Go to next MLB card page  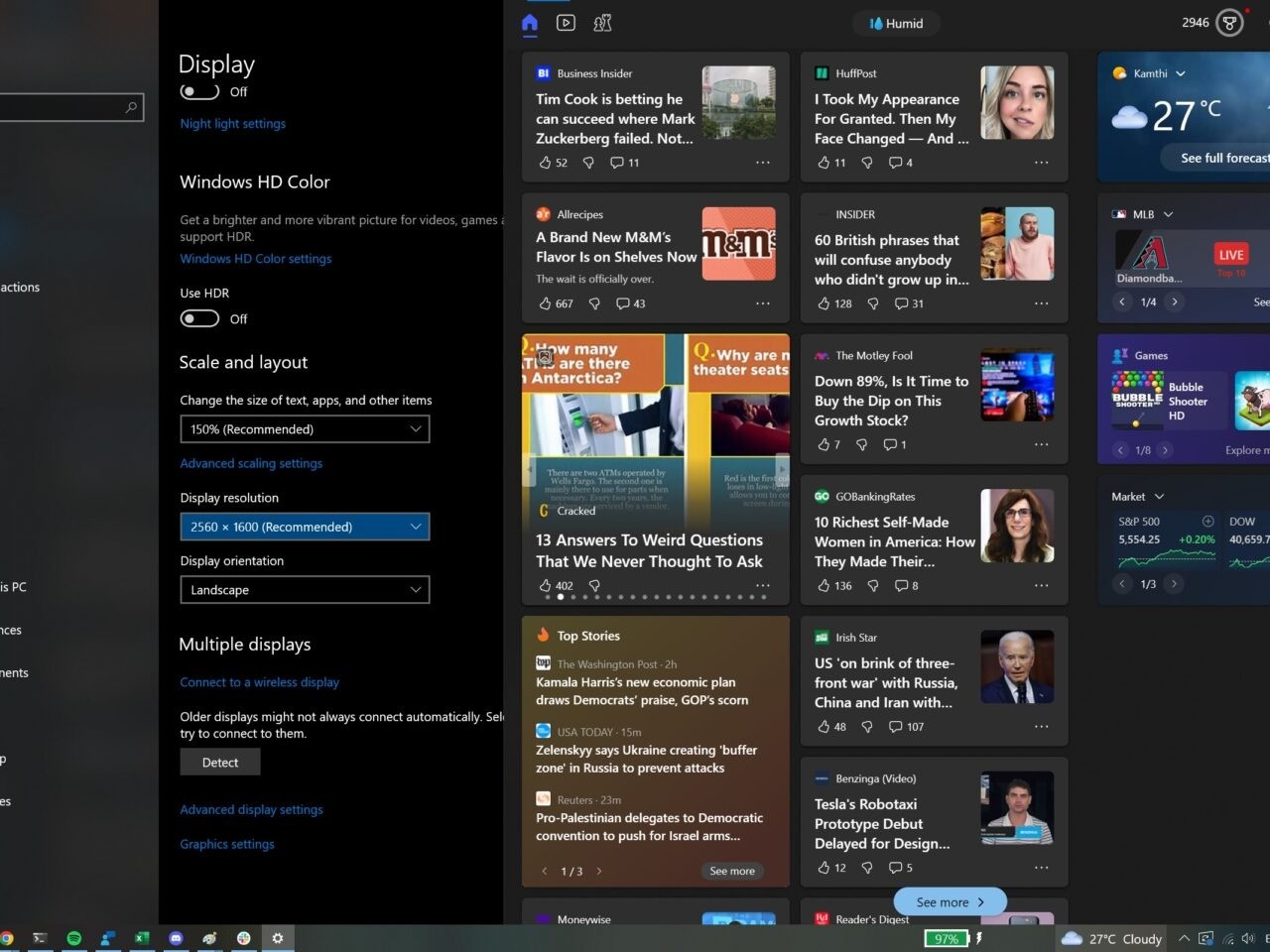point(1175,301)
